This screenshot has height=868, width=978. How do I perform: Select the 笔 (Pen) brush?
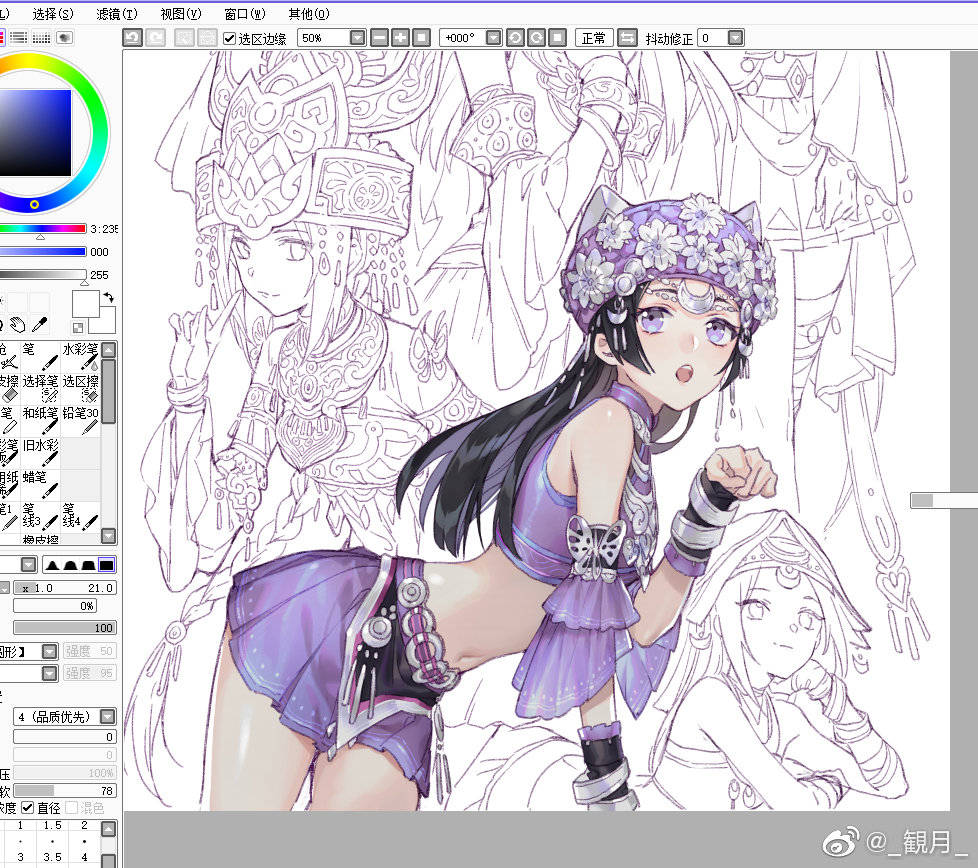click(40, 357)
